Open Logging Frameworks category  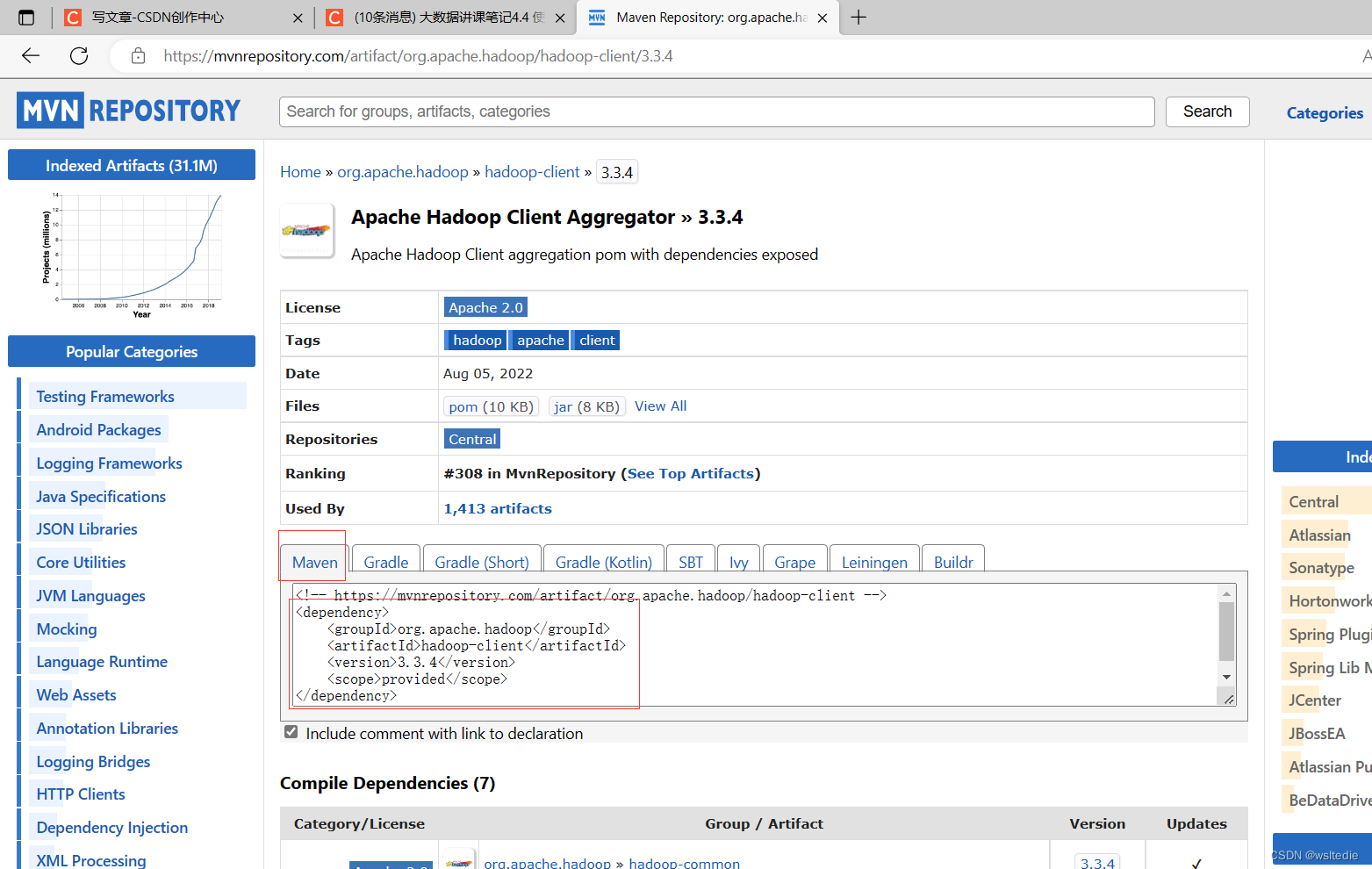tap(109, 463)
